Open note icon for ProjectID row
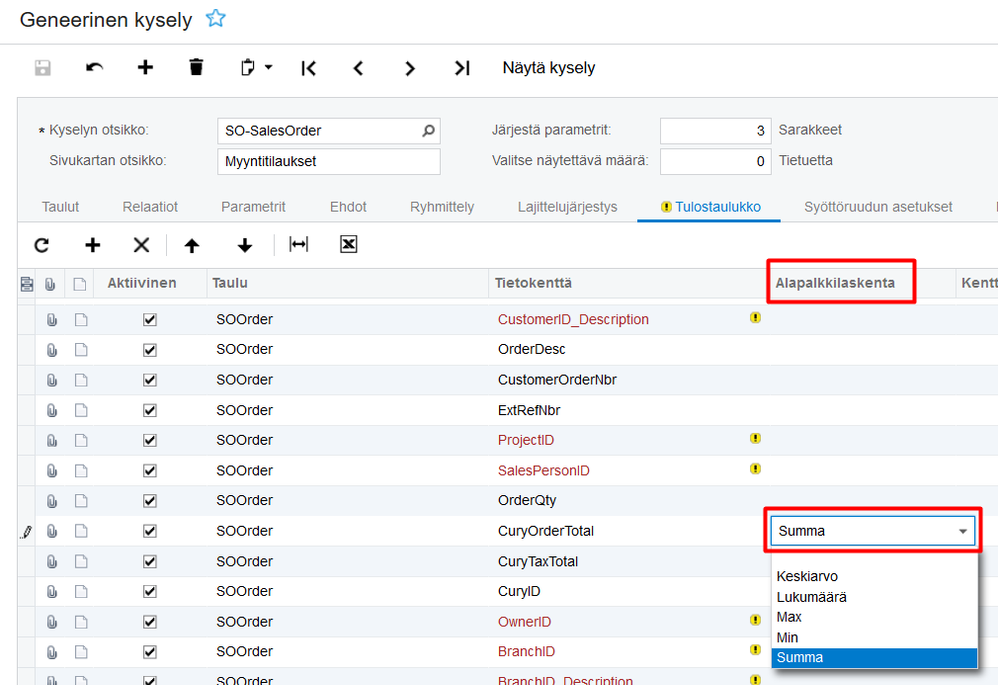The image size is (998, 685). (81, 441)
